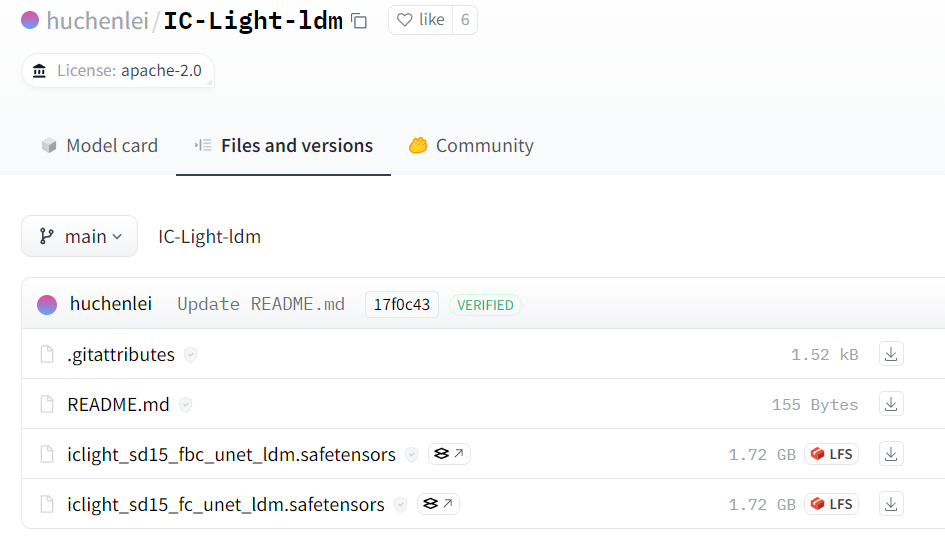Image resolution: width=945 pixels, height=542 pixels.
Task: Click the file icon beside .gitattributes
Action: pyautogui.click(x=46, y=355)
